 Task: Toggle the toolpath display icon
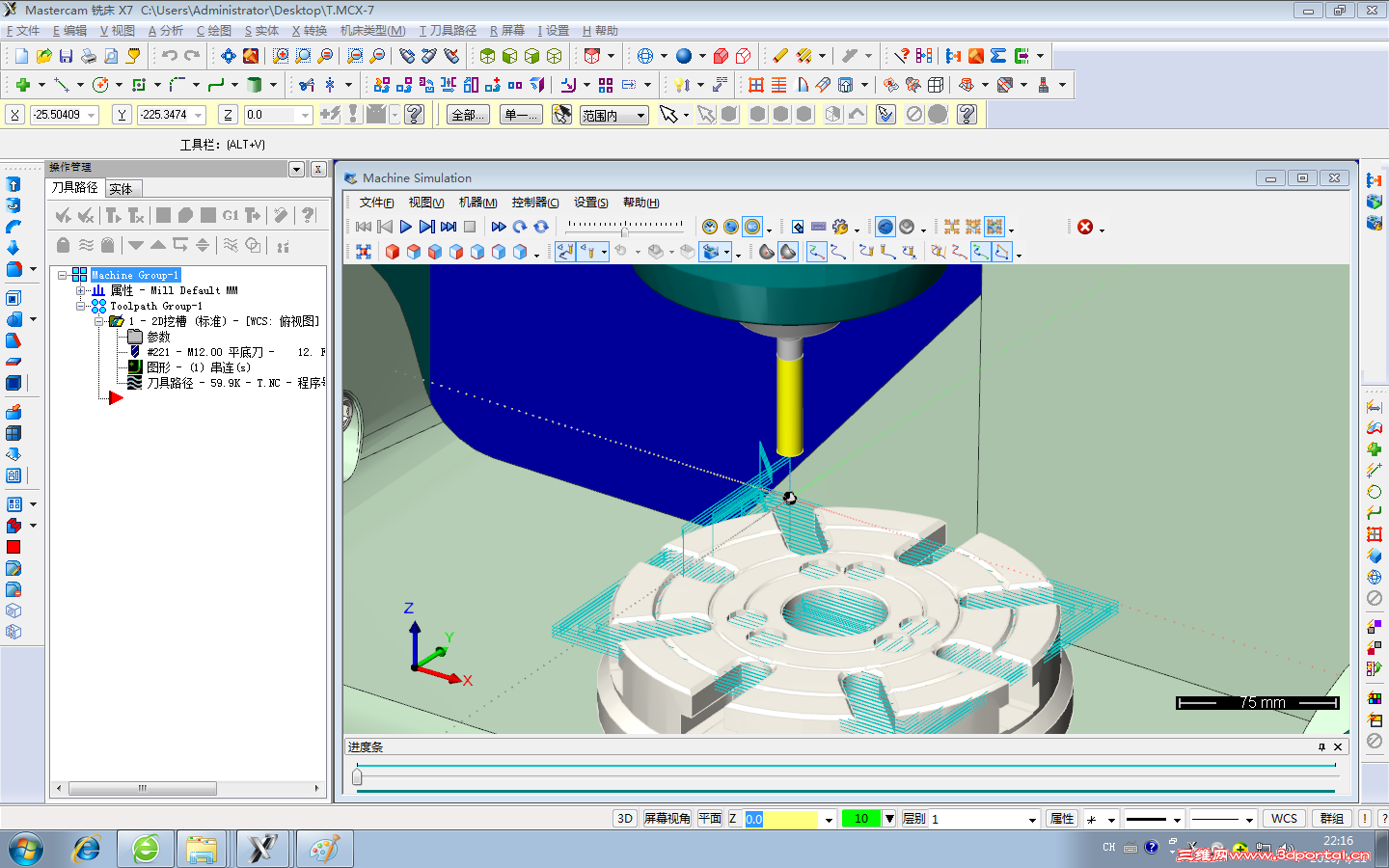[x=566, y=252]
